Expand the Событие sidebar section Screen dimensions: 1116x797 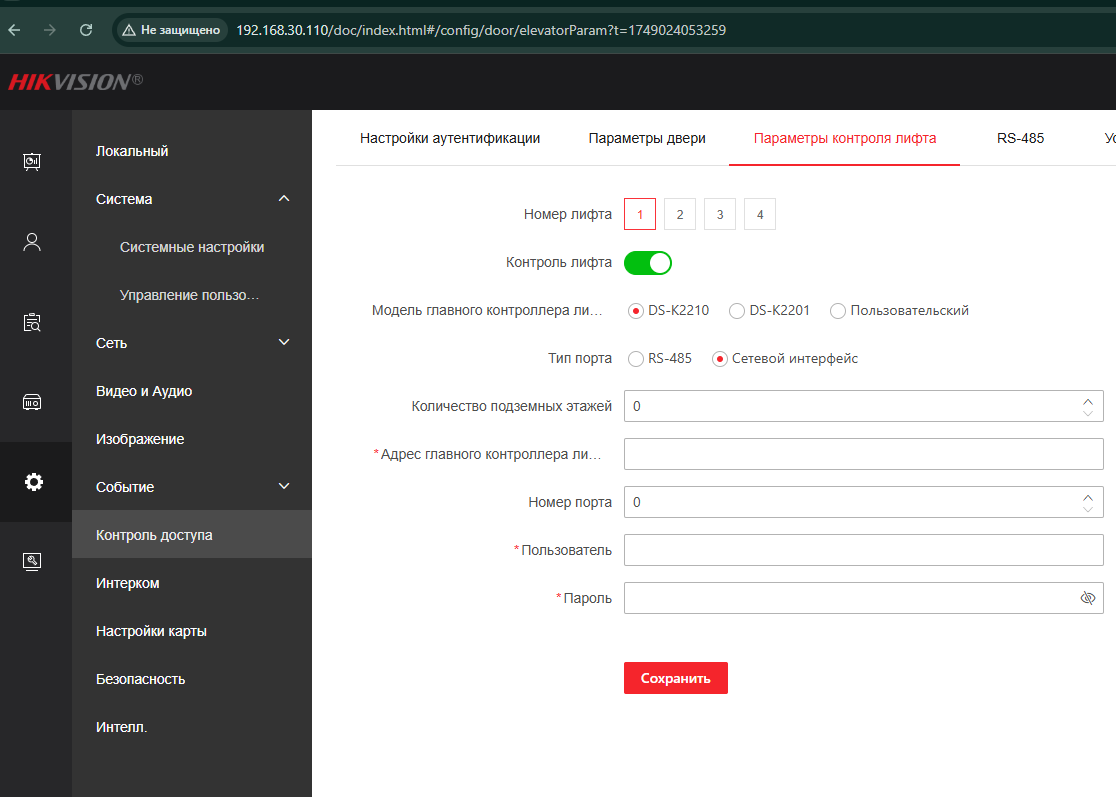click(284, 487)
